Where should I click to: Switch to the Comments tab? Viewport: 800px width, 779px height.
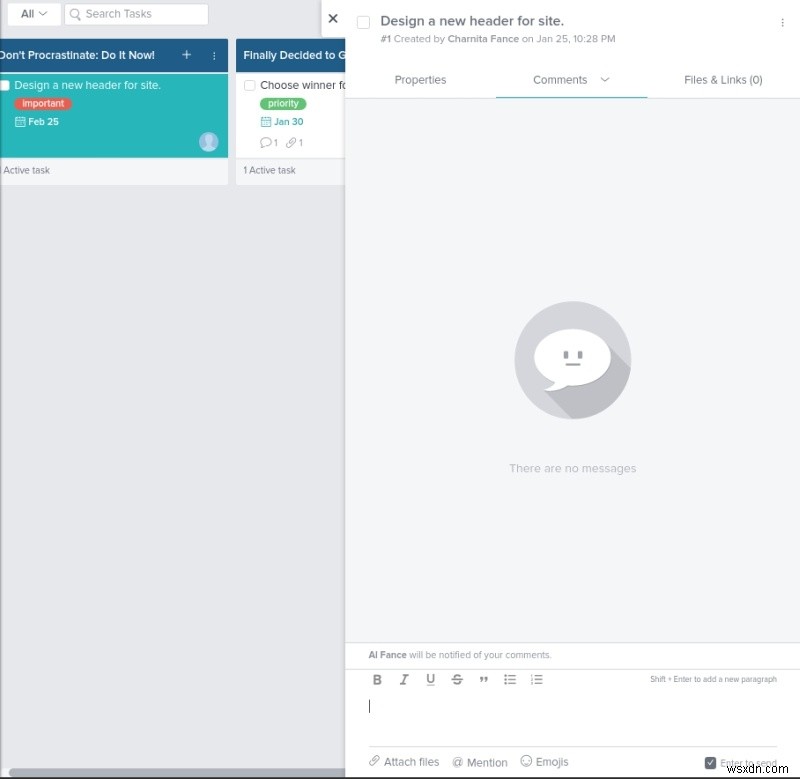(560, 80)
